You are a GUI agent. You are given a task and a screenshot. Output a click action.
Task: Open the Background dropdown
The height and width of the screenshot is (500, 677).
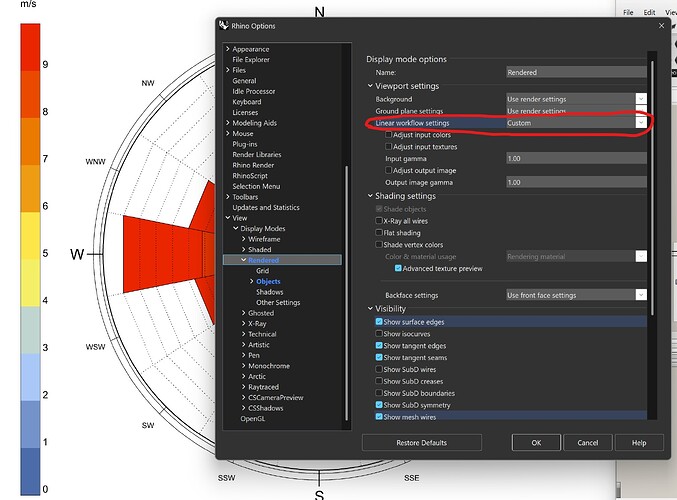click(641, 99)
